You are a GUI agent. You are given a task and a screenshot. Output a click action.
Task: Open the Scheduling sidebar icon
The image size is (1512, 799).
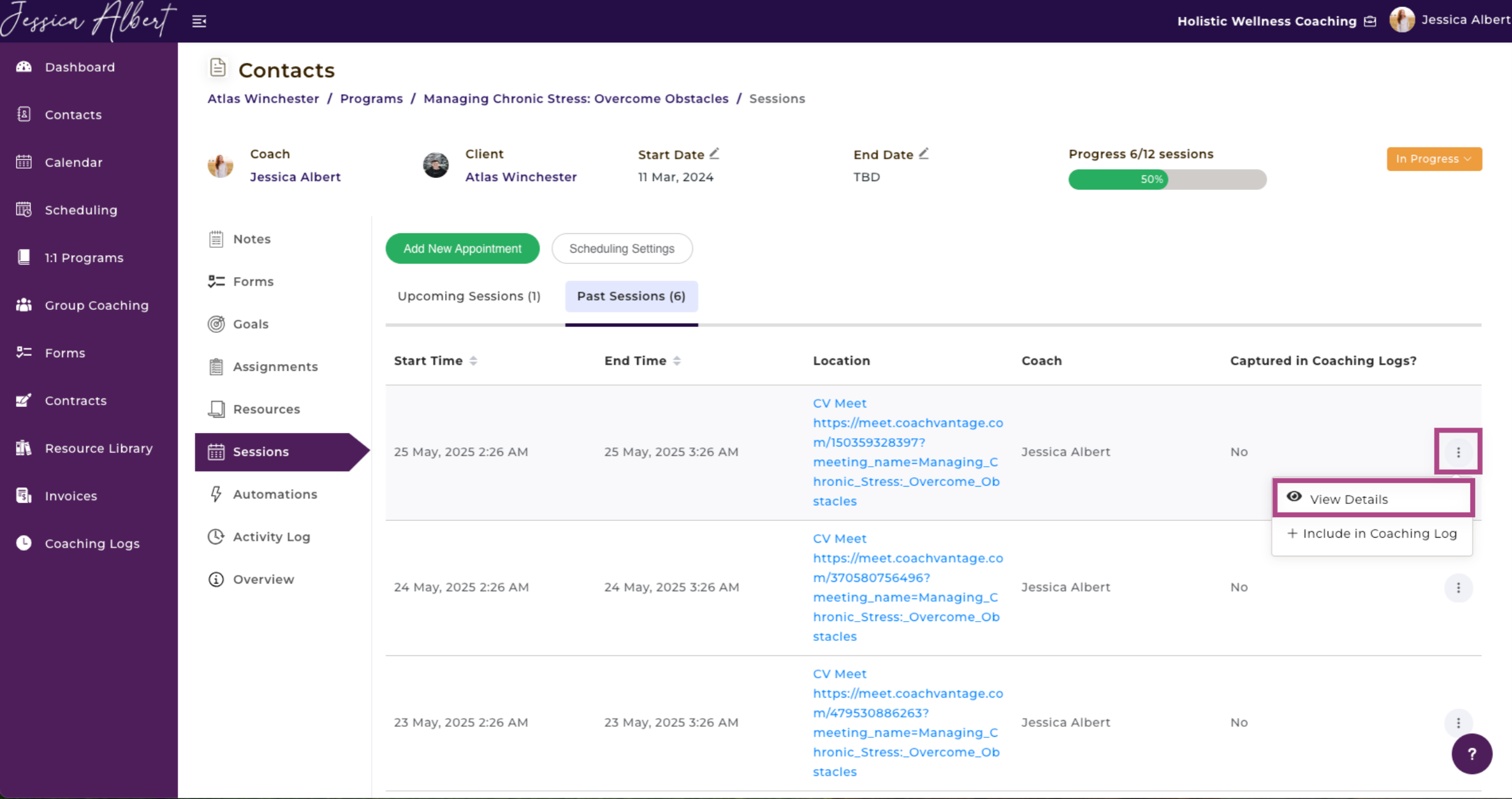(24, 210)
